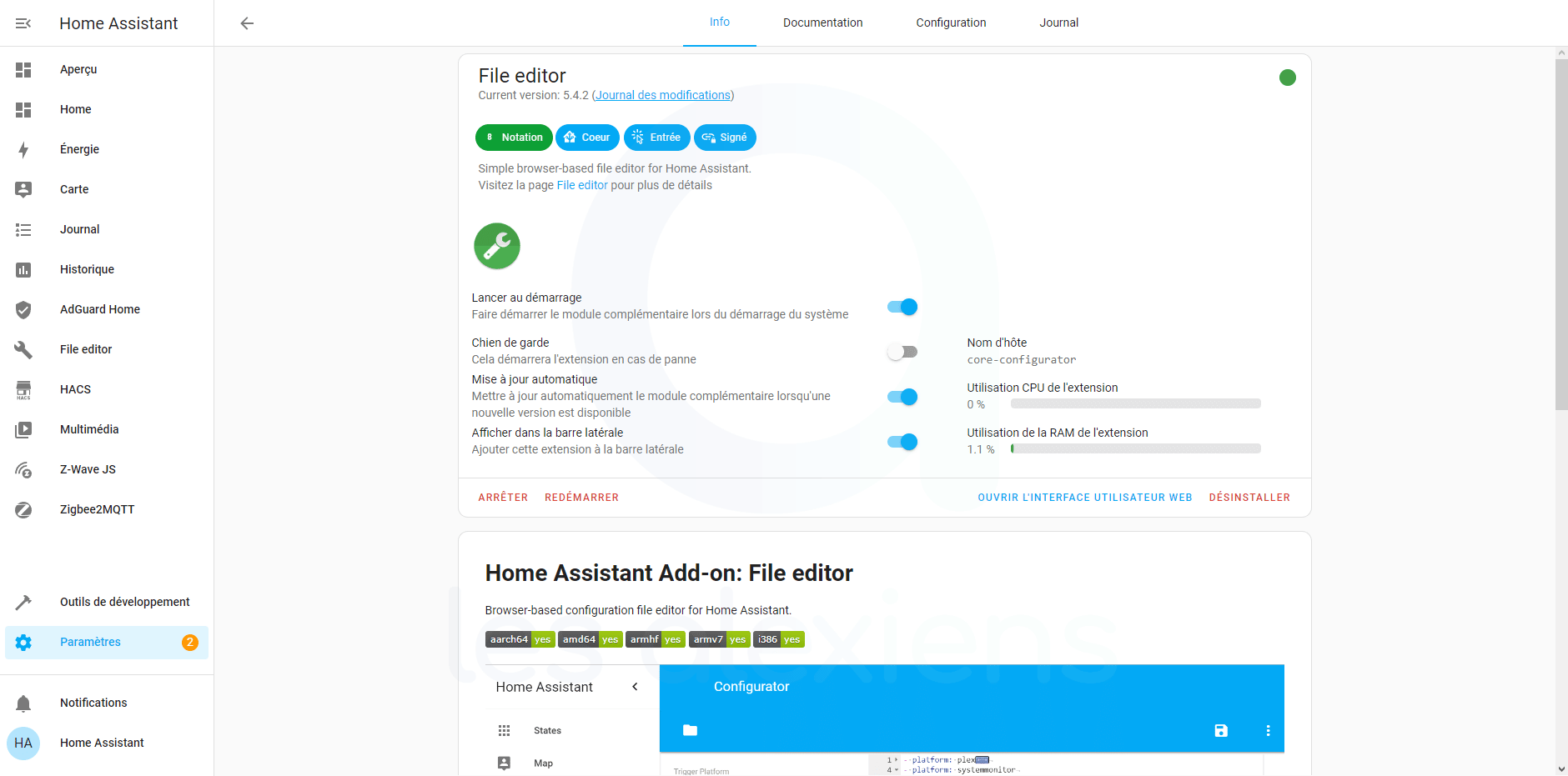Click the amd64 yes badge
This screenshot has height=776, width=1568.
591,639
